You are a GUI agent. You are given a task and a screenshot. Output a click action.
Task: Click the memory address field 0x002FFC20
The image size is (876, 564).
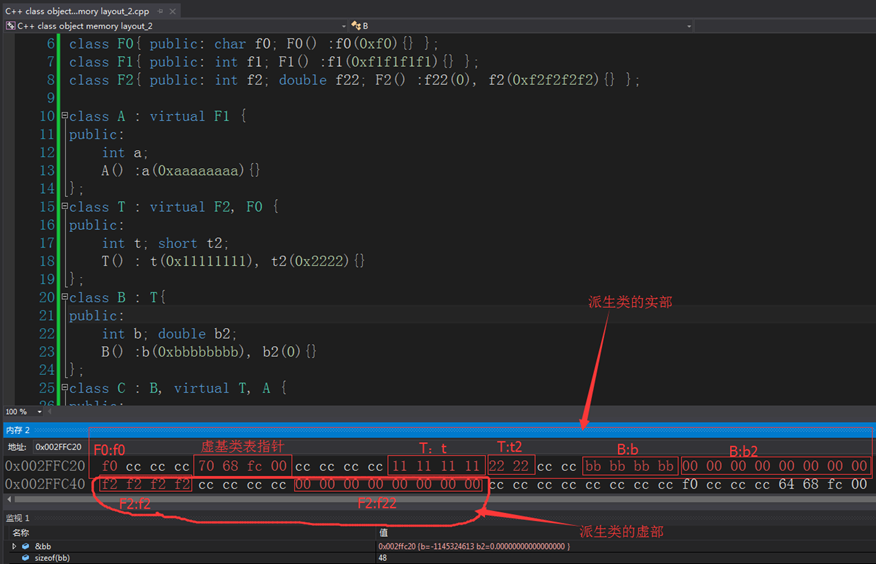tap(59, 447)
